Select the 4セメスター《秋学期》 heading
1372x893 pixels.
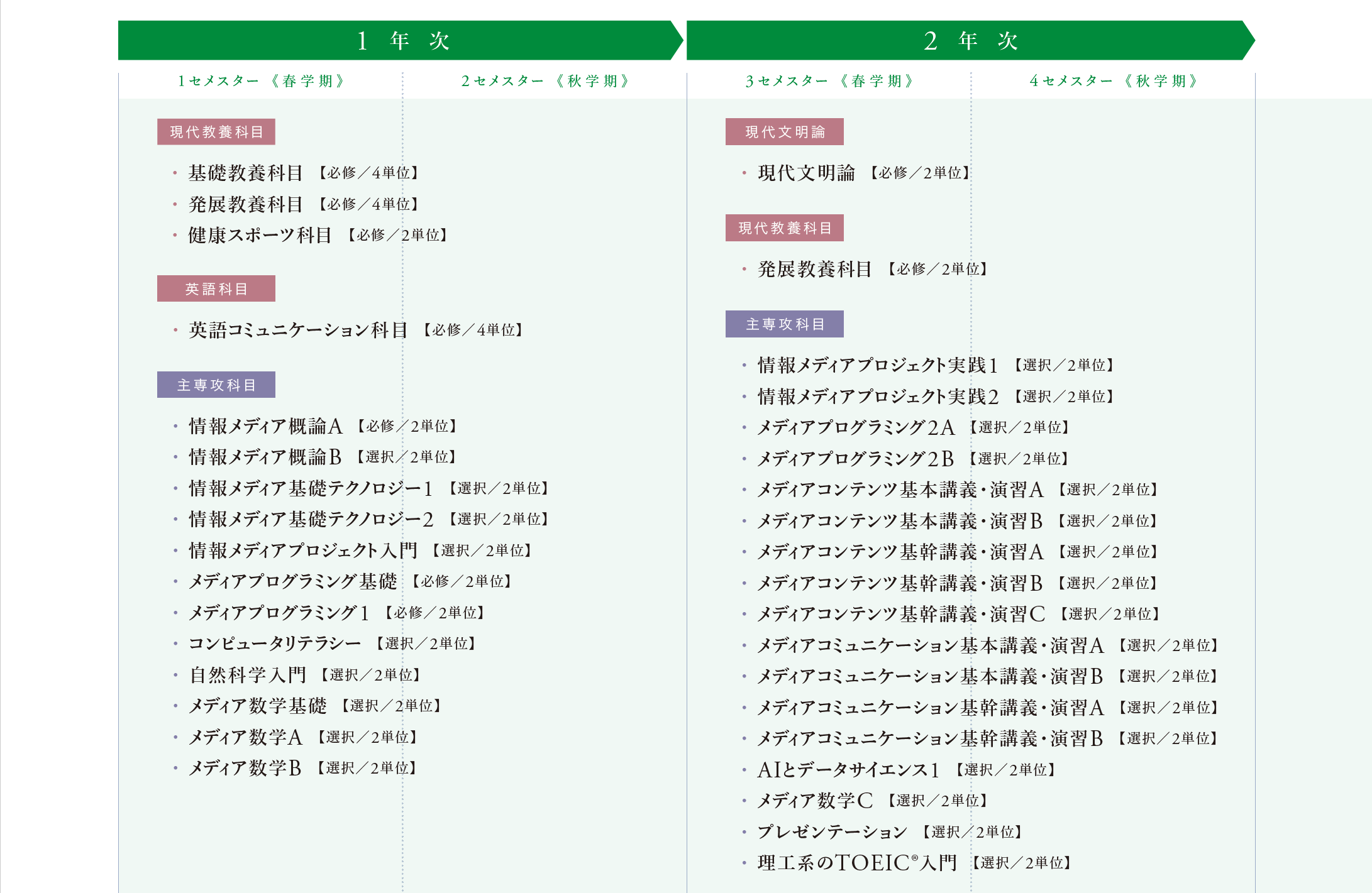pos(1114,81)
